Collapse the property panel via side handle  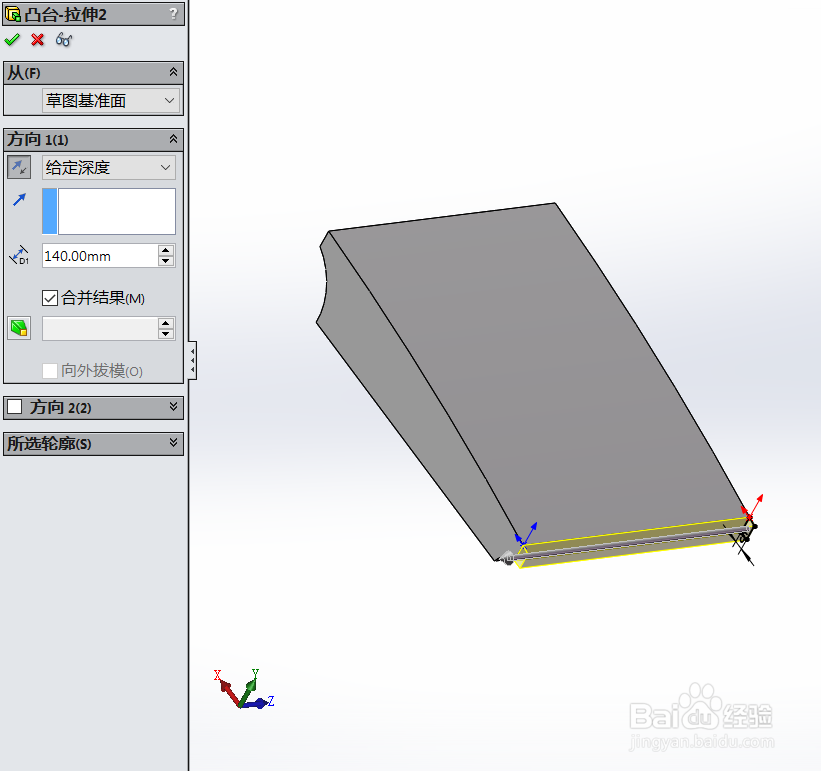pyautogui.click(x=193, y=360)
